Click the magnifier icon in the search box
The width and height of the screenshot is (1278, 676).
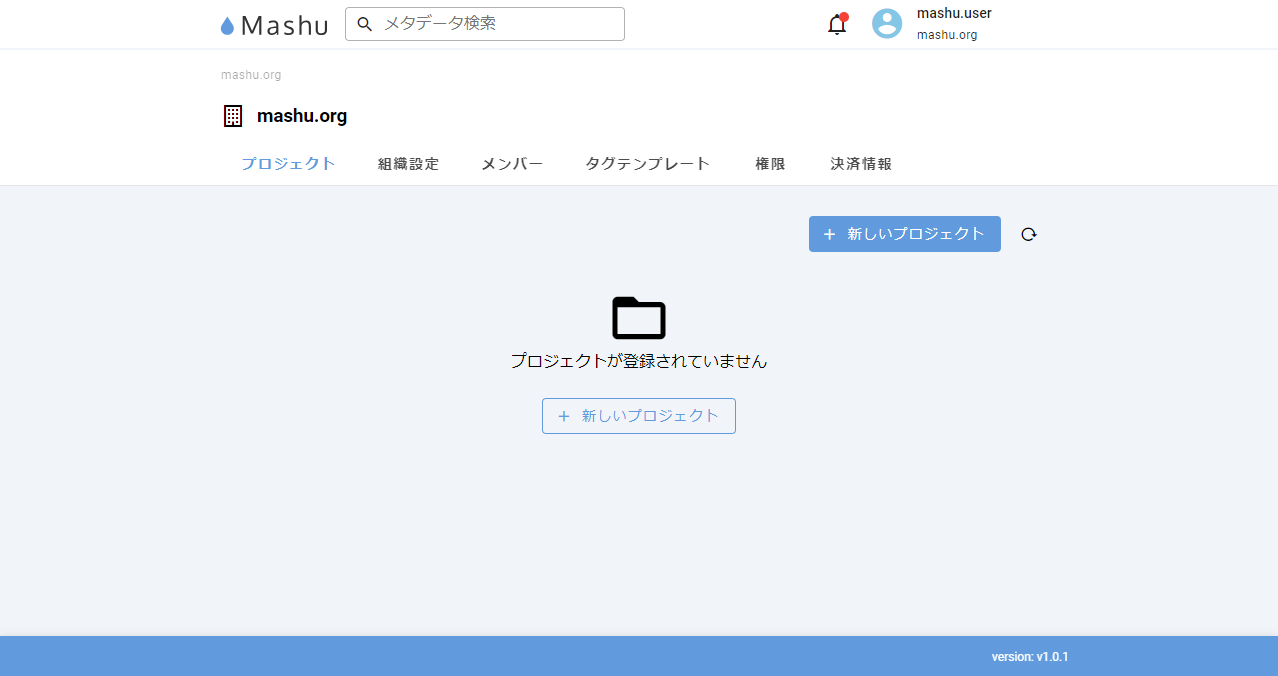(x=365, y=24)
